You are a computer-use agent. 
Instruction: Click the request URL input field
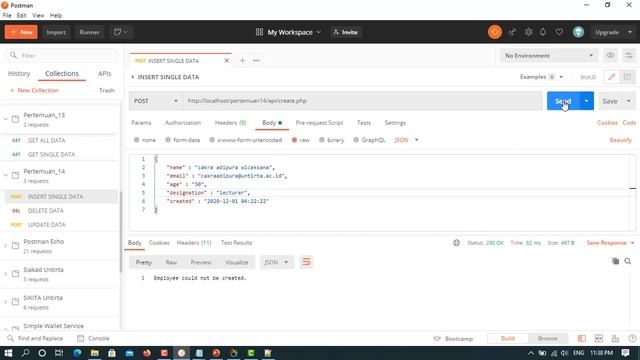[362, 101]
